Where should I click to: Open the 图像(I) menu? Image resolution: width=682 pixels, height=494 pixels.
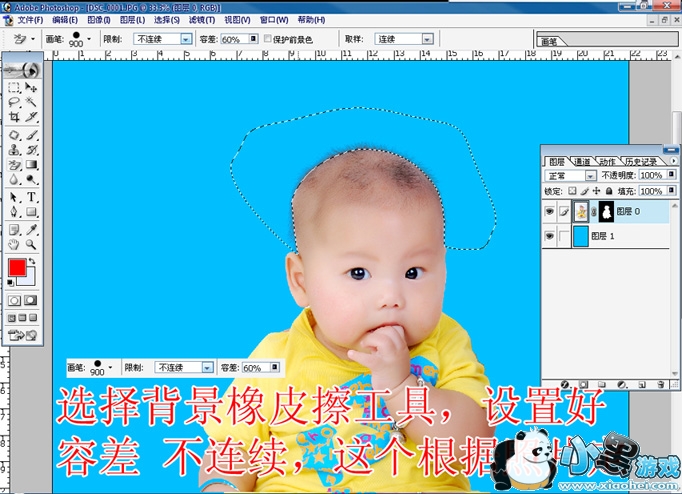(x=99, y=20)
